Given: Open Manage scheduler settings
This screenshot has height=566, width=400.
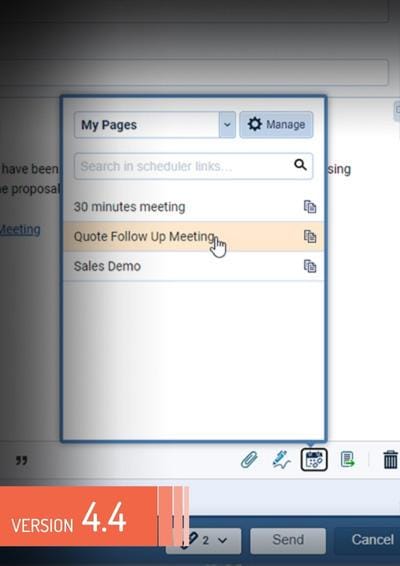Looking at the screenshot, I should 276,125.
